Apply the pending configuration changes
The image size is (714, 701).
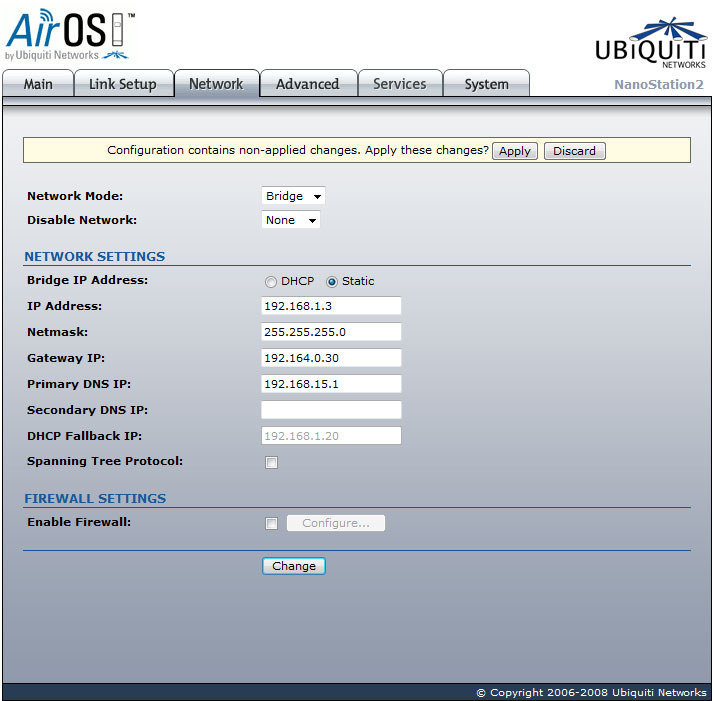(514, 151)
